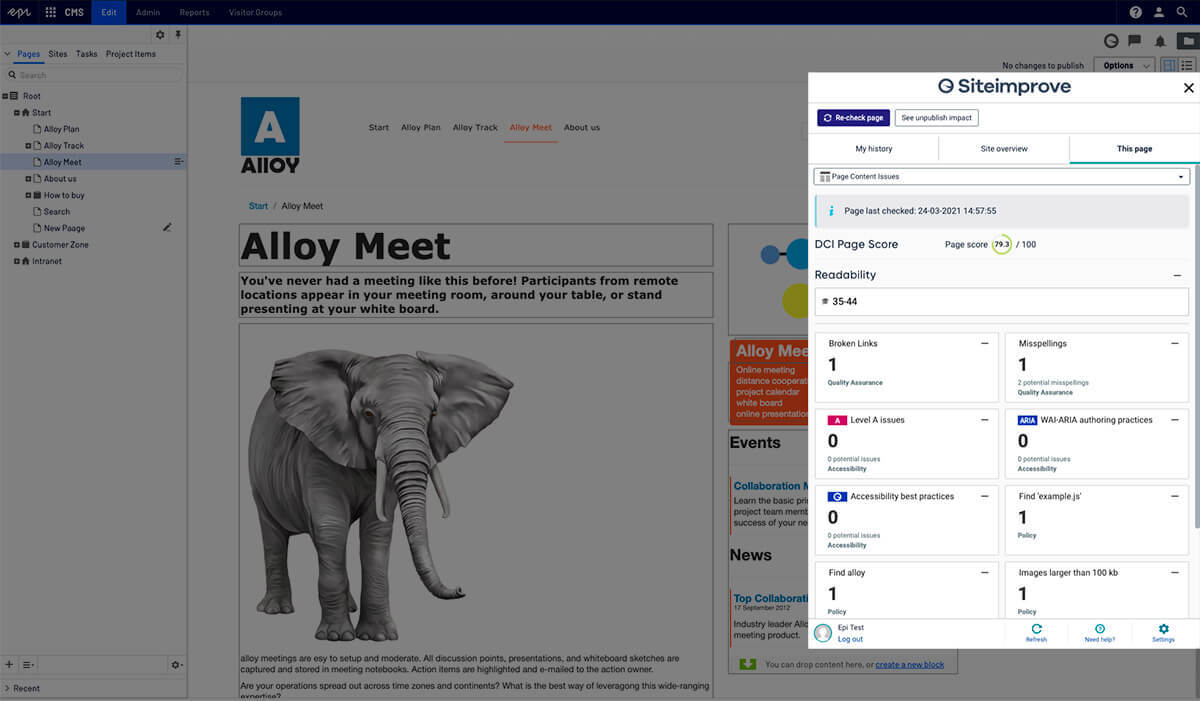
Task: Open the Page Content Issues dropdown
Action: [1002, 176]
